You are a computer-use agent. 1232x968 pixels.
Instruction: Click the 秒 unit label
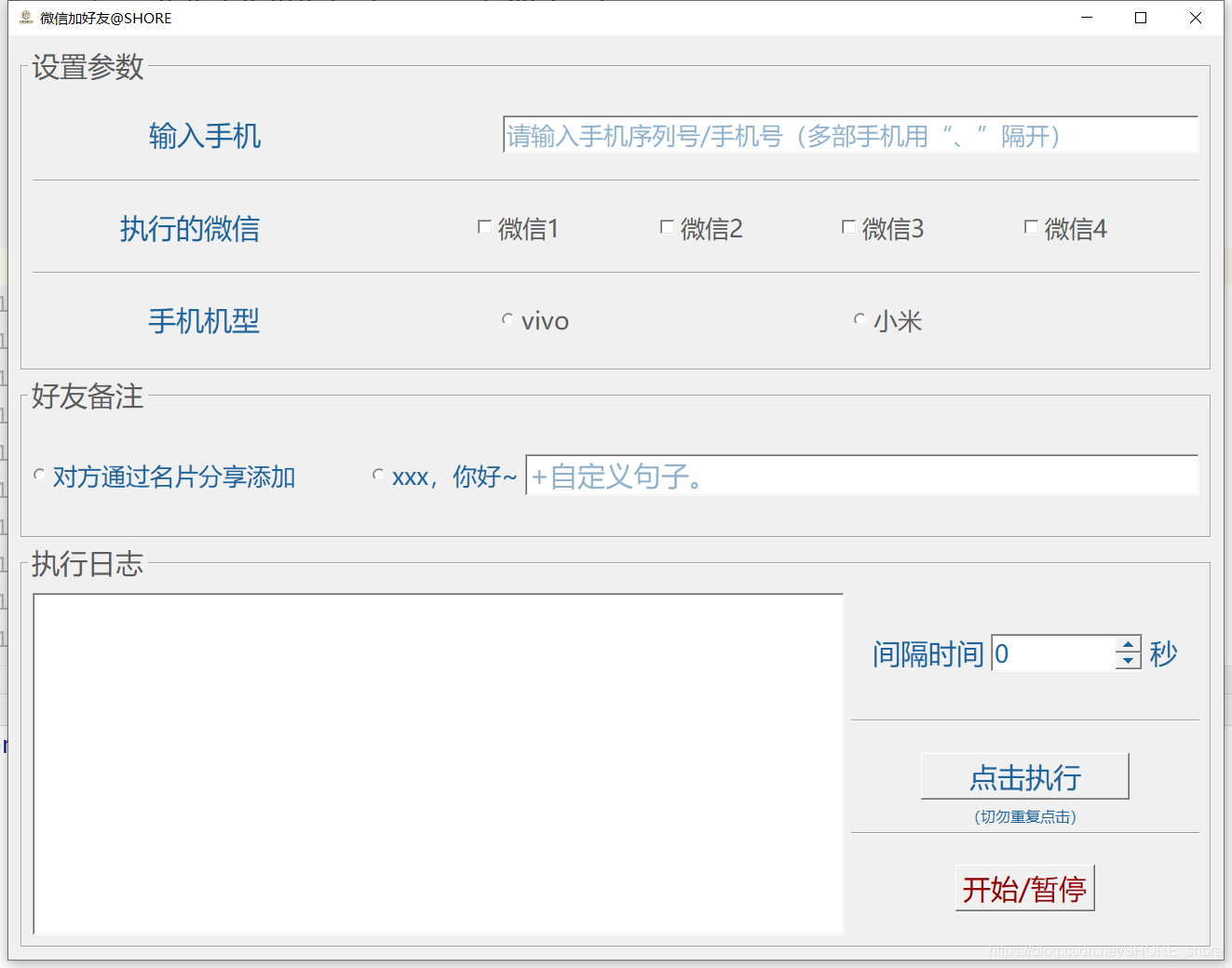point(1163,654)
